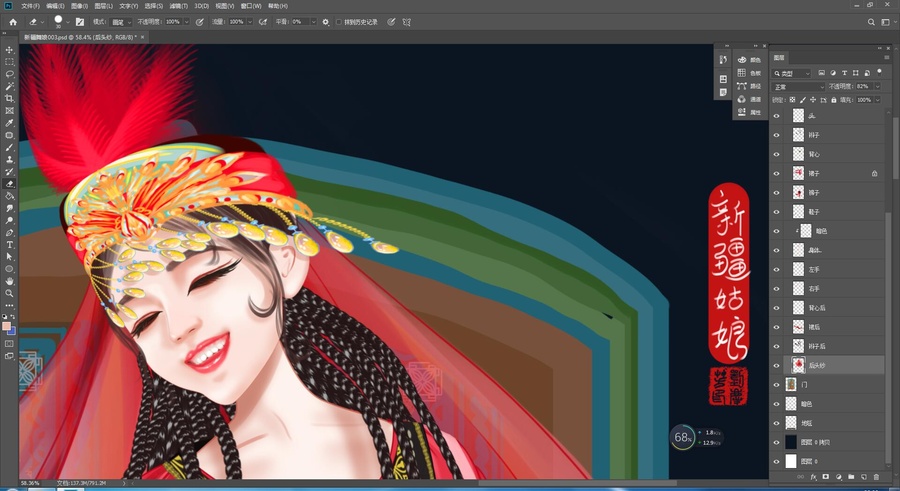Viewport: 900px width, 491px height.
Task: Select the Move tool
Action: click(9, 50)
